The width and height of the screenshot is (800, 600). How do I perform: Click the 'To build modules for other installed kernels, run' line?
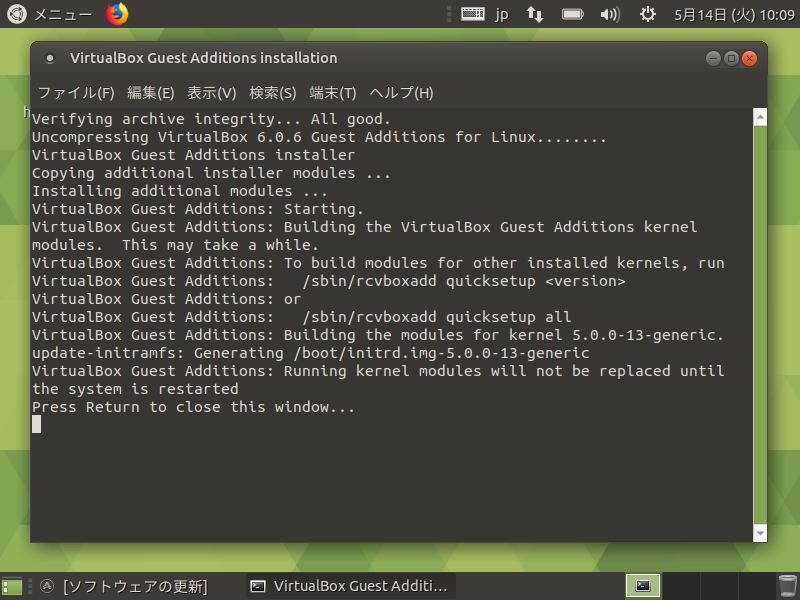click(504, 263)
